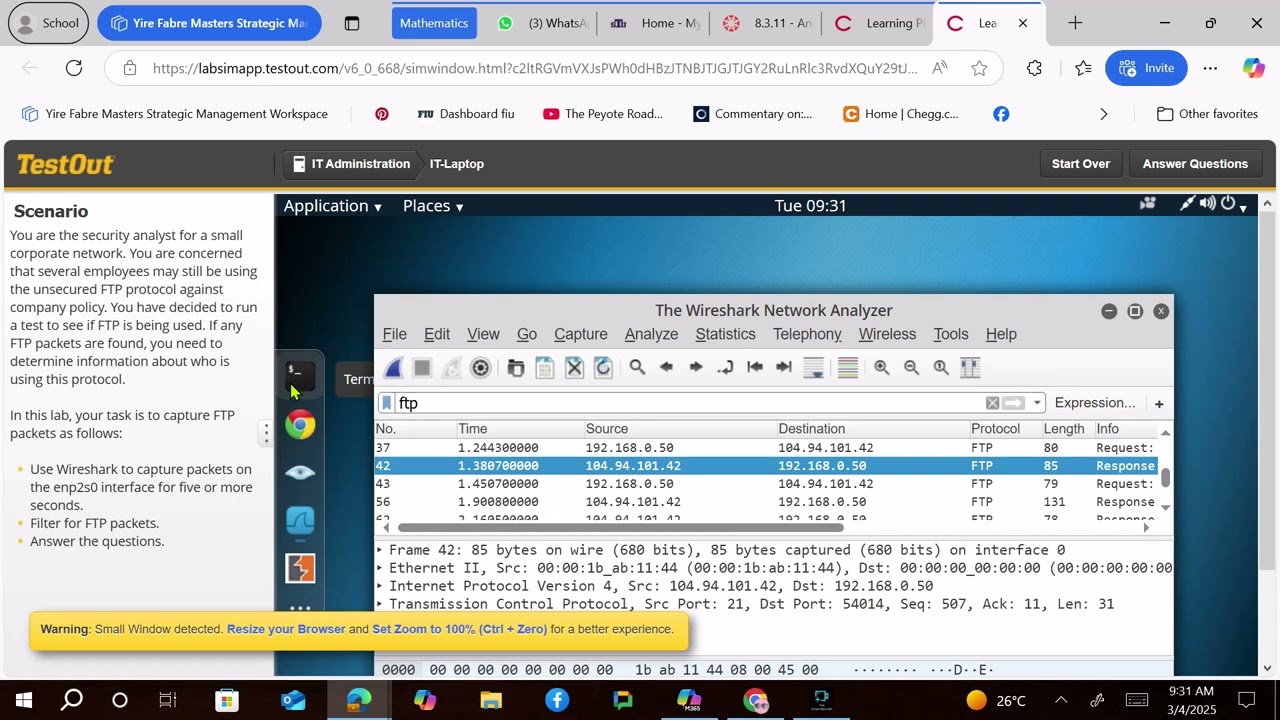This screenshot has height=720, width=1280.
Task: Toggle auto-scroll during live capture
Action: [x=814, y=368]
